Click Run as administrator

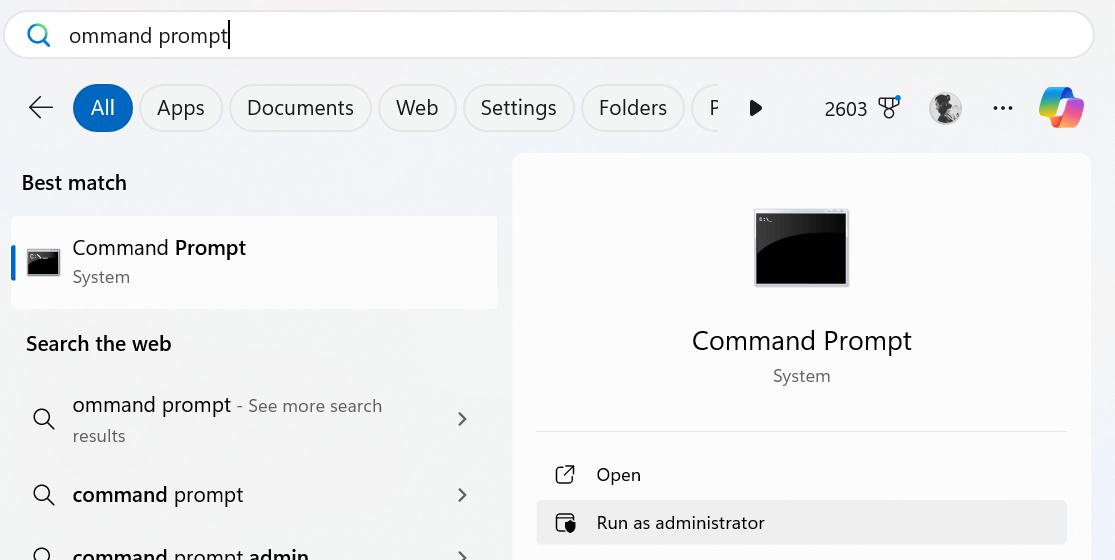[x=680, y=523]
